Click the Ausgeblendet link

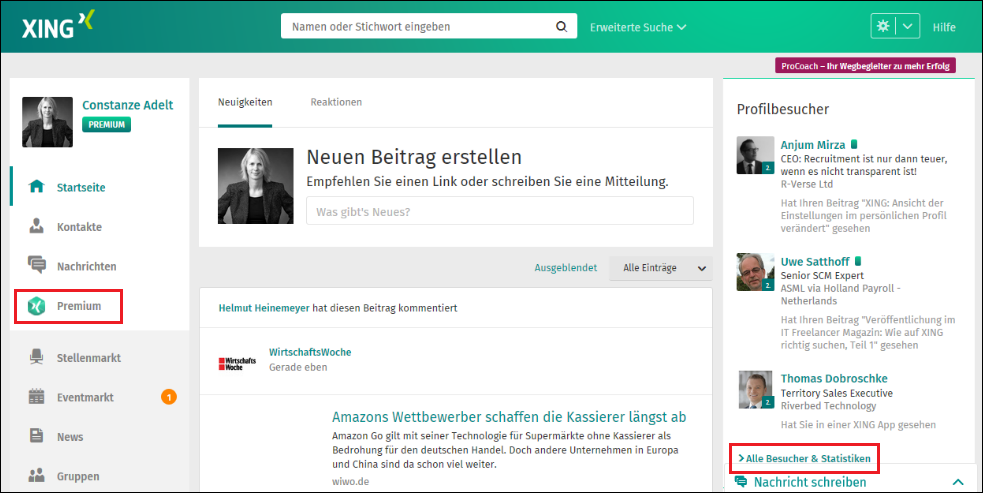tap(565, 268)
